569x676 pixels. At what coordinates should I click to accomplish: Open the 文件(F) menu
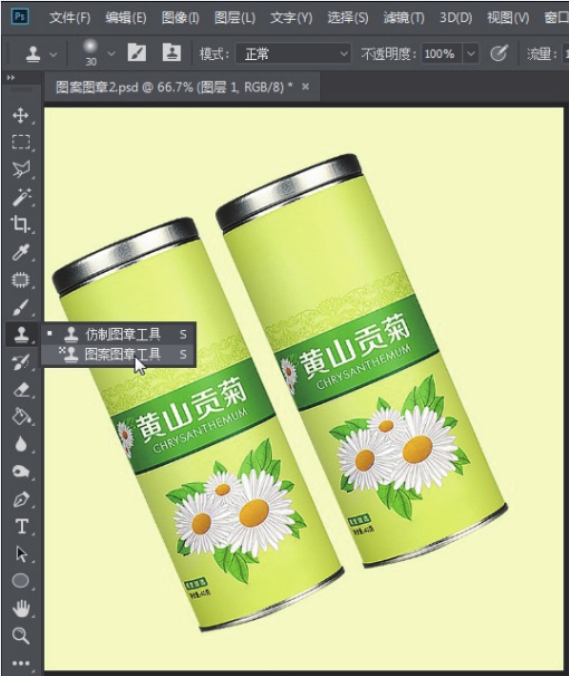click(70, 18)
